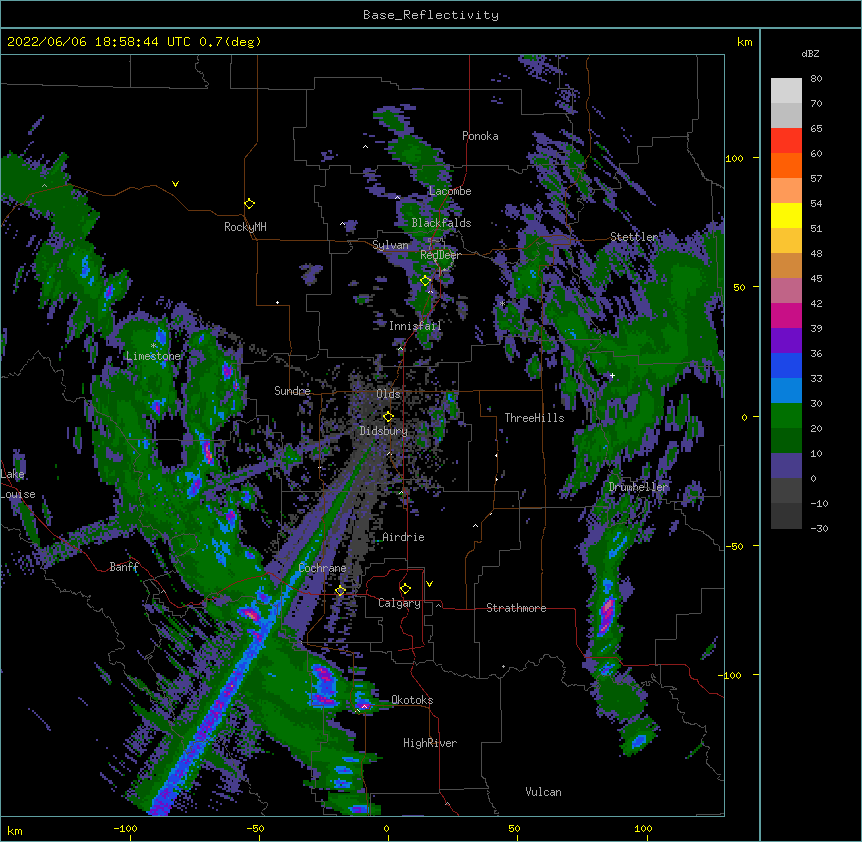Click the Okotoks label

tap(412, 700)
